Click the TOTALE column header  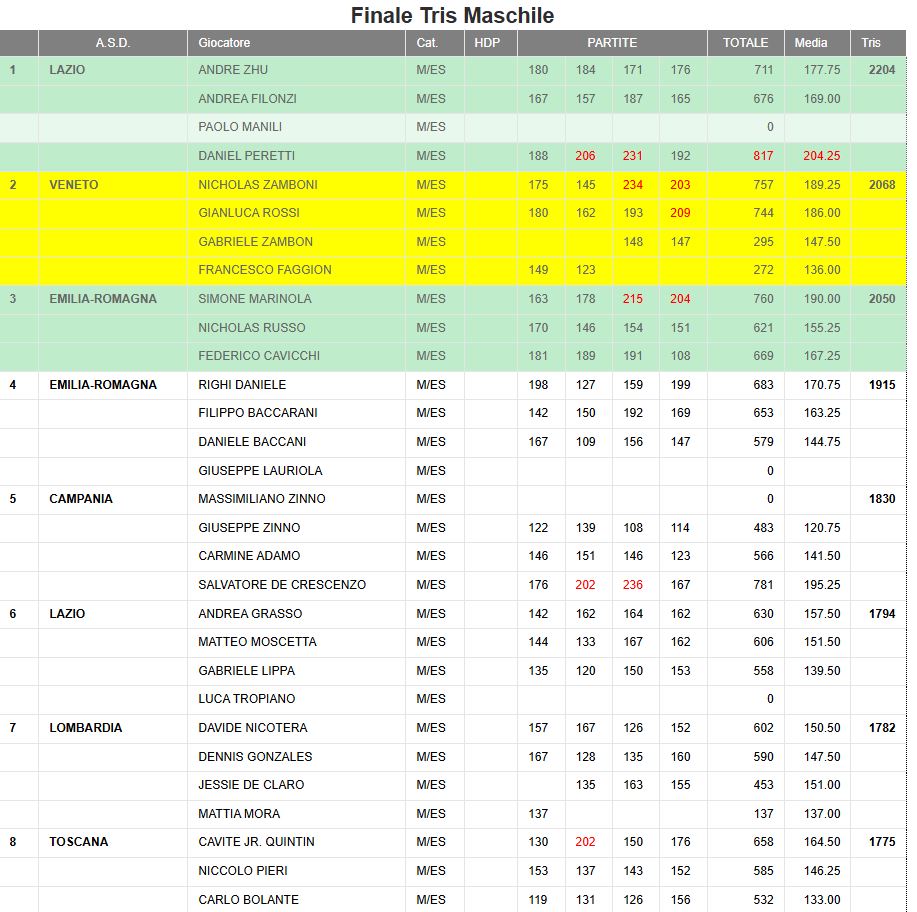[745, 43]
